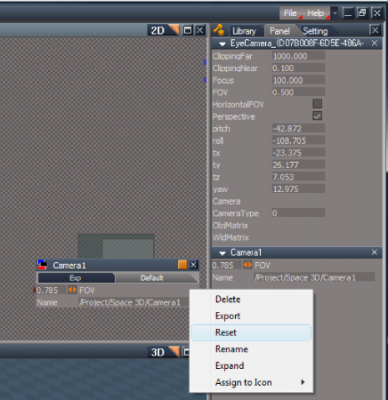Open the Help menu

tap(316, 13)
